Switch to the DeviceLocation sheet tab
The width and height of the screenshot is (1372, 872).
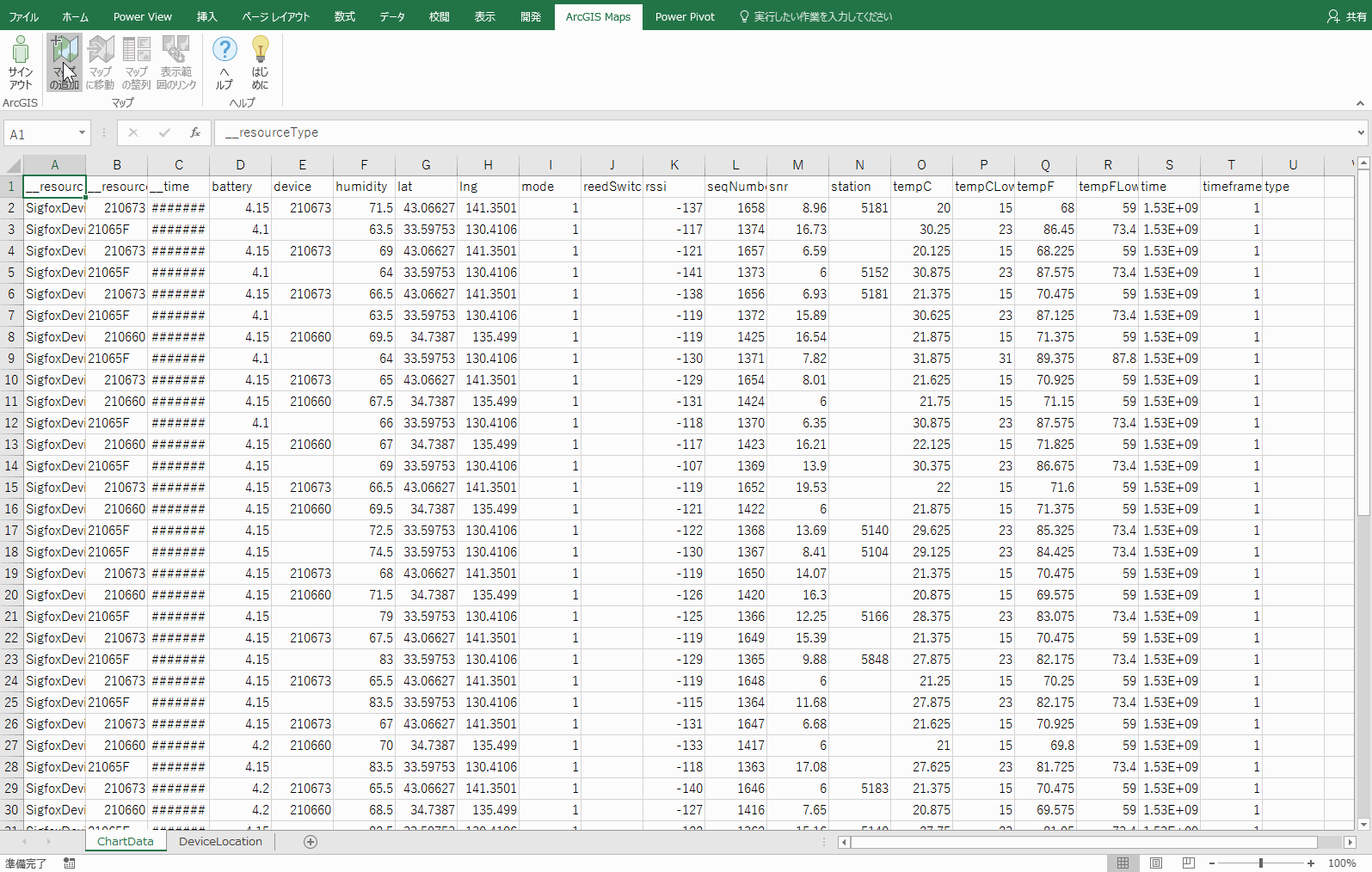point(220,842)
